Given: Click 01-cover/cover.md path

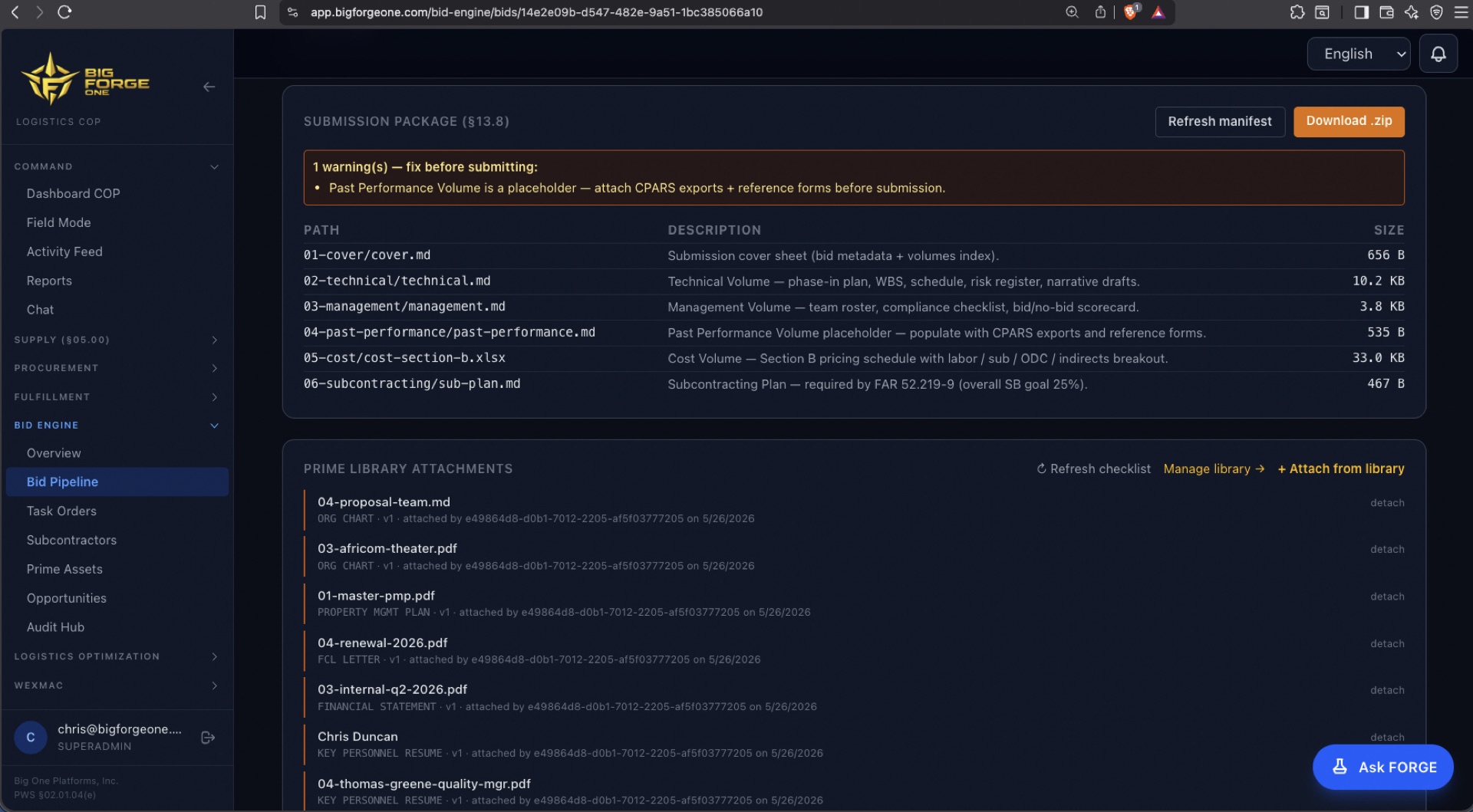Looking at the screenshot, I should (367, 255).
